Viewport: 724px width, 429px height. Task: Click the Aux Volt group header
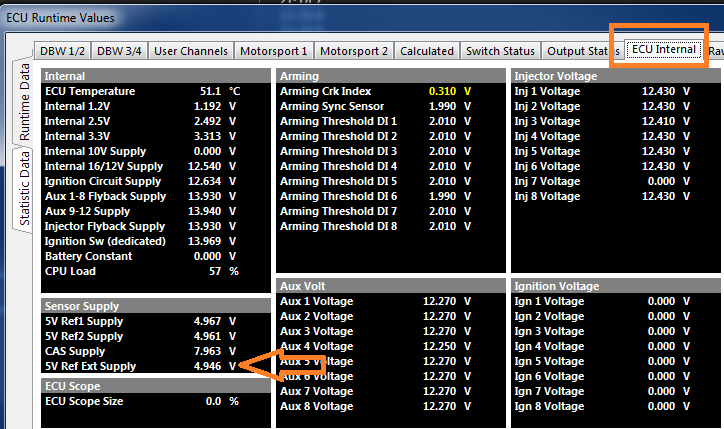(391, 286)
